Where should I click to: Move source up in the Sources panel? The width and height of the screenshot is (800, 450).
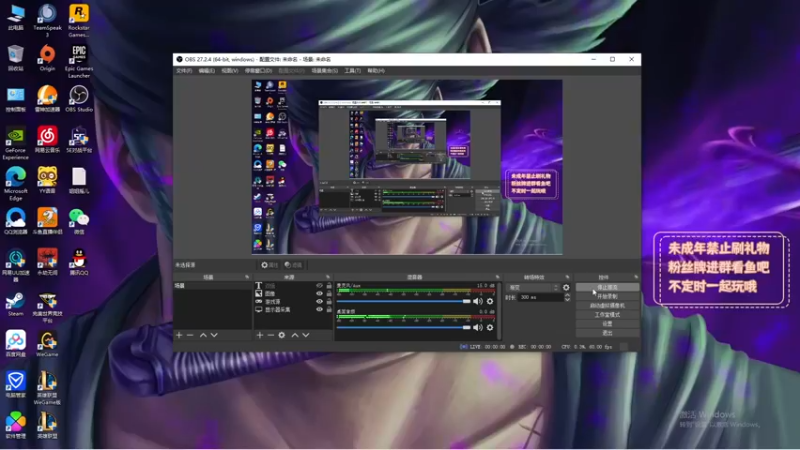tap(294, 335)
